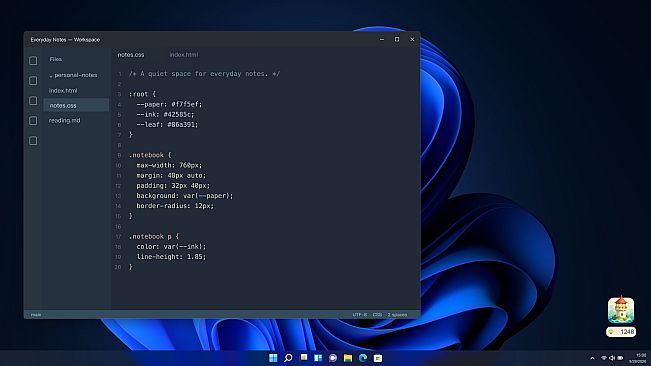Change the UTF-8 encoding selector
The height and width of the screenshot is (366, 651).
(360, 315)
